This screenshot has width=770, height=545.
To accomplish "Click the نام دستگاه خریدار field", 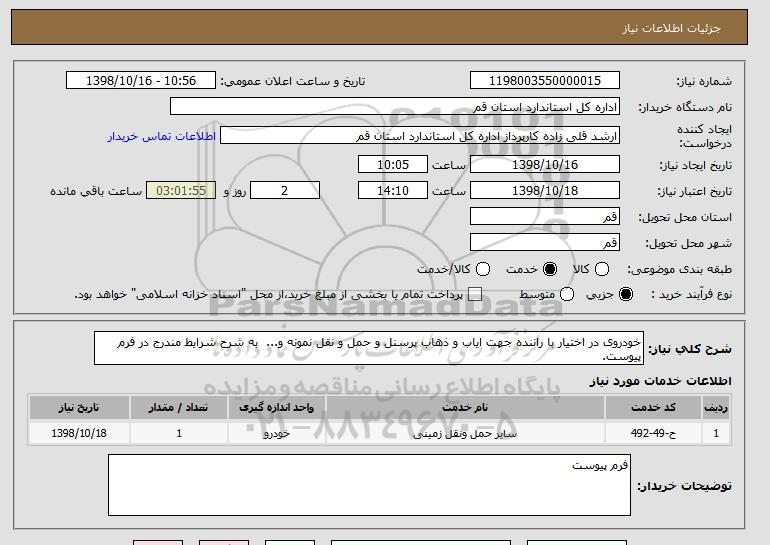I will tap(395, 106).
